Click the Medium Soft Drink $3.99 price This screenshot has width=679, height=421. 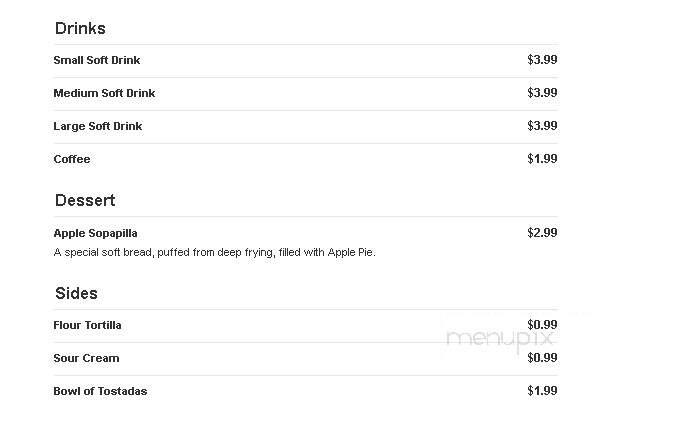[x=542, y=93]
